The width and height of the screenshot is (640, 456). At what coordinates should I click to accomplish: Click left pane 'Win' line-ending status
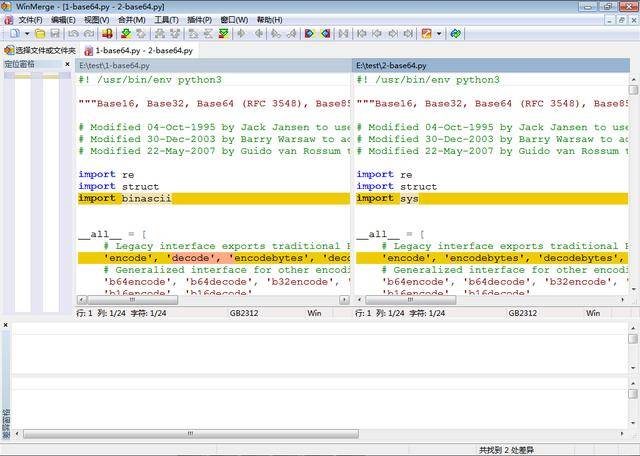pyautogui.click(x=314, y=313)
